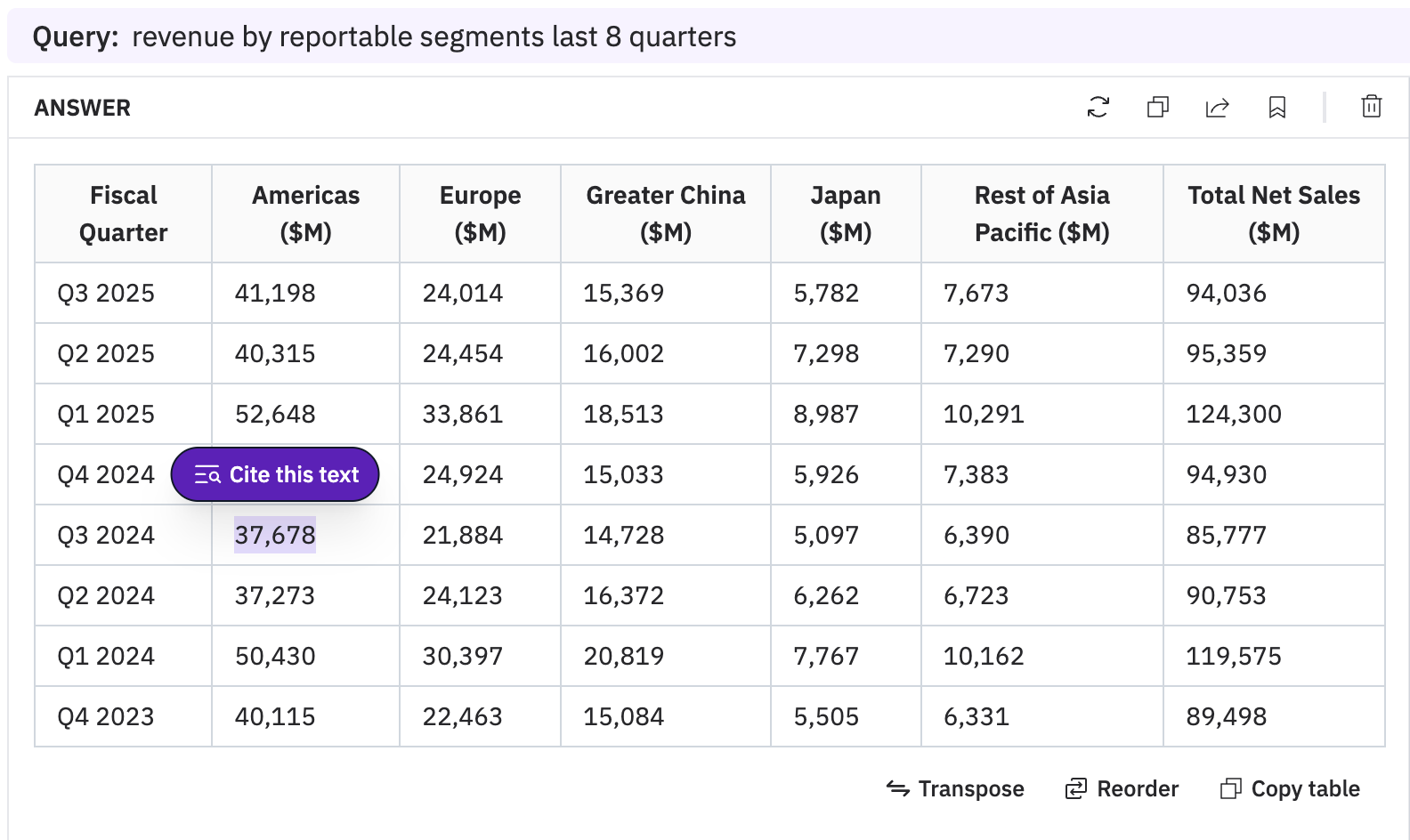Click the query text at the top
Image resolution: width=1410 pixels, height=840 pixels.
point(434,36)
